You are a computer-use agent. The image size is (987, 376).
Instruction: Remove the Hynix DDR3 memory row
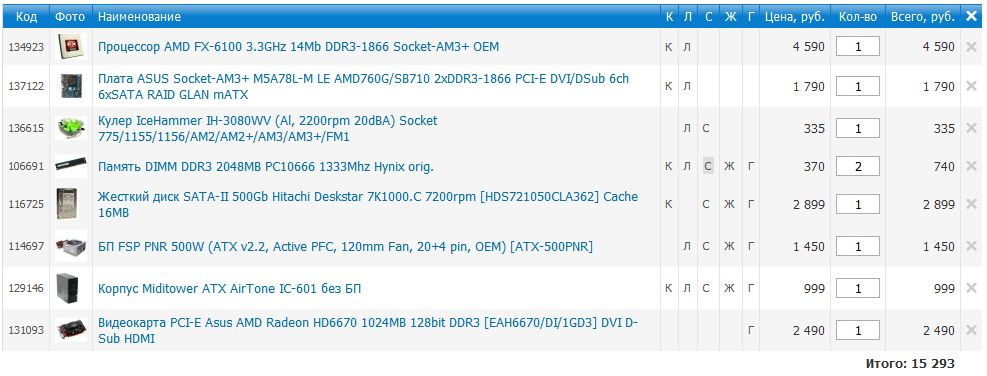tap(971, 166)
